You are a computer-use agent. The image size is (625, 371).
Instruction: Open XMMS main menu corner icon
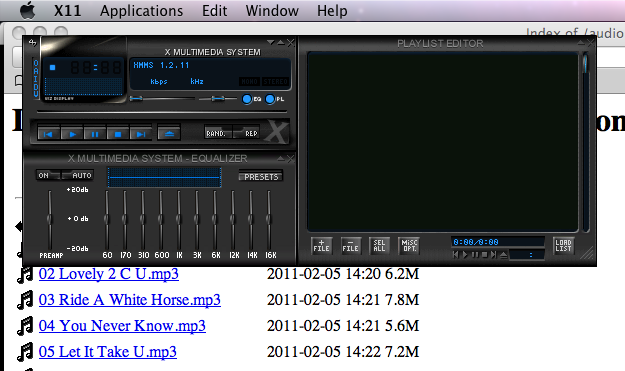pyautogui.click(x=33, y=42)
